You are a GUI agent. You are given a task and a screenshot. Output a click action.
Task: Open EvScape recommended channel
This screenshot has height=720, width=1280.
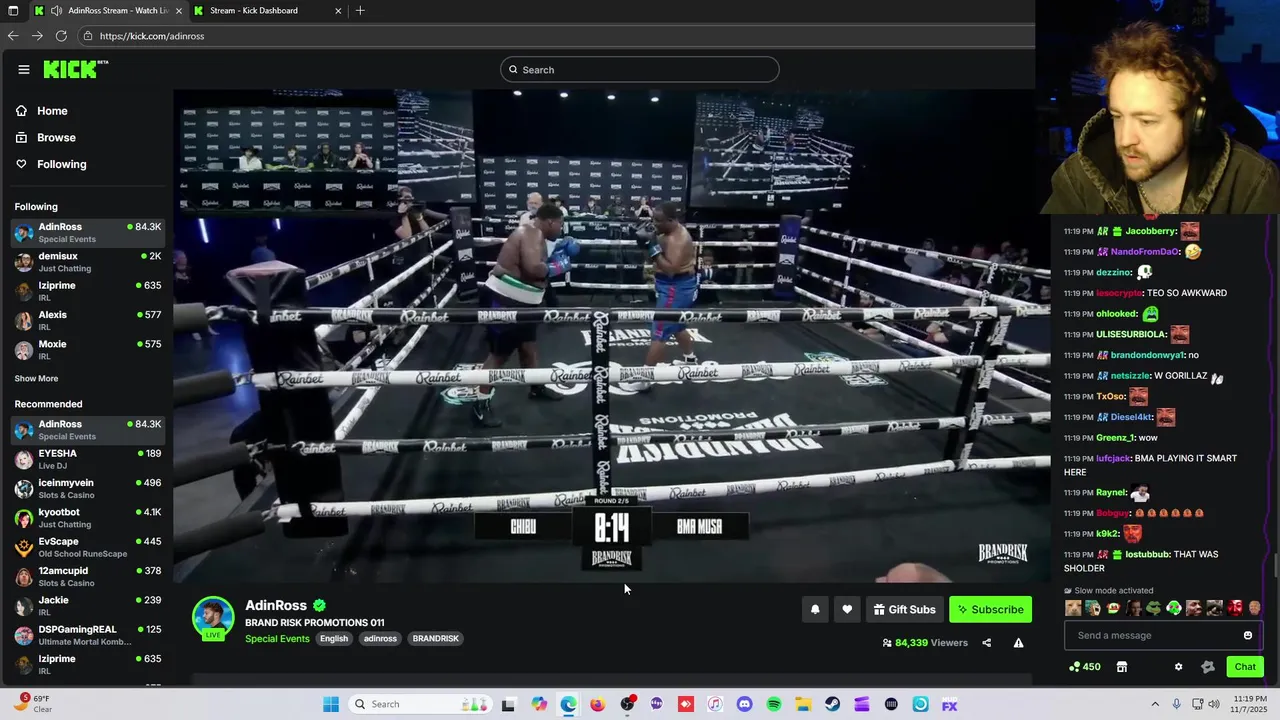coord(86,547)
